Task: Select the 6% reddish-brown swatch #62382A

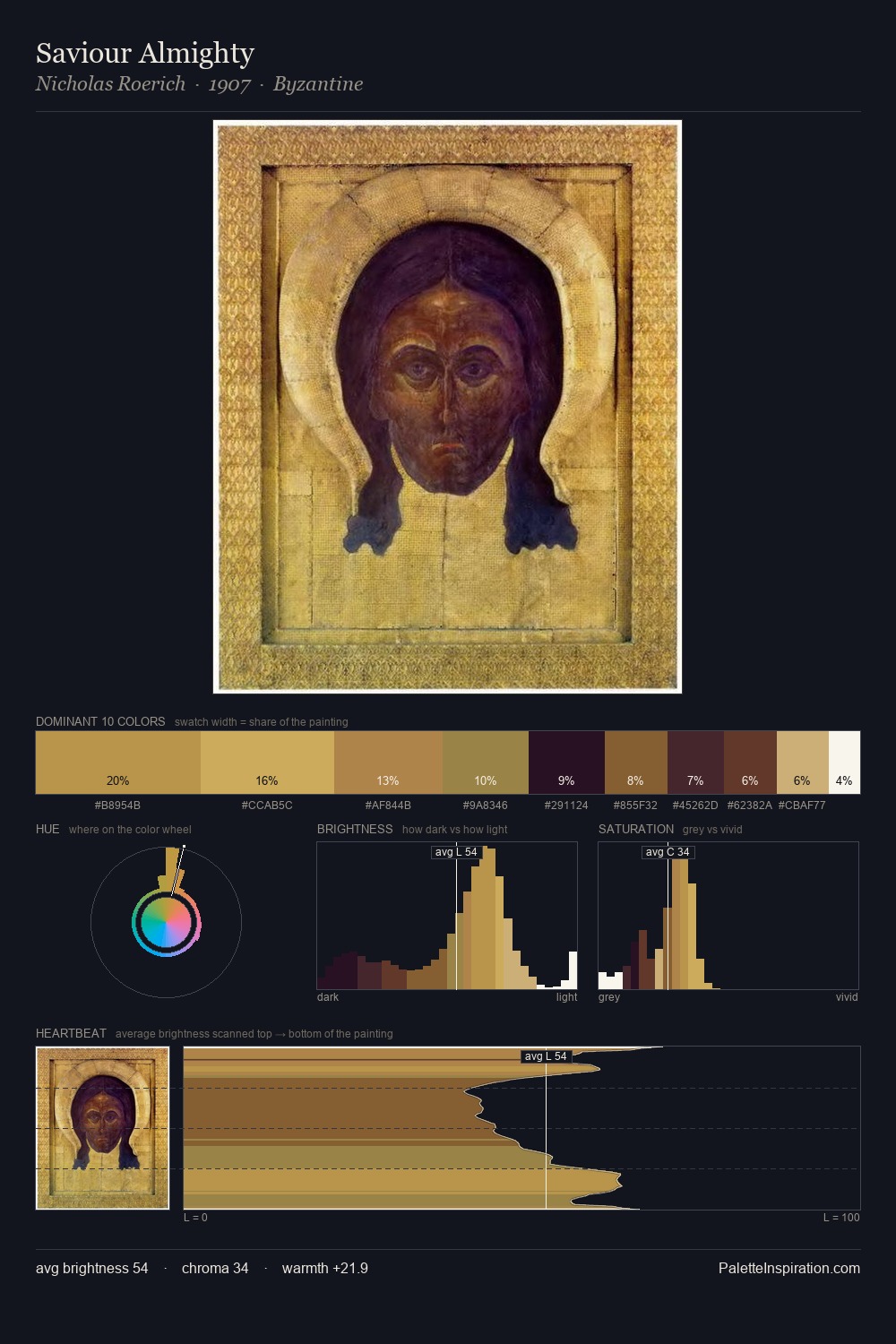Action: pos(750,762)
